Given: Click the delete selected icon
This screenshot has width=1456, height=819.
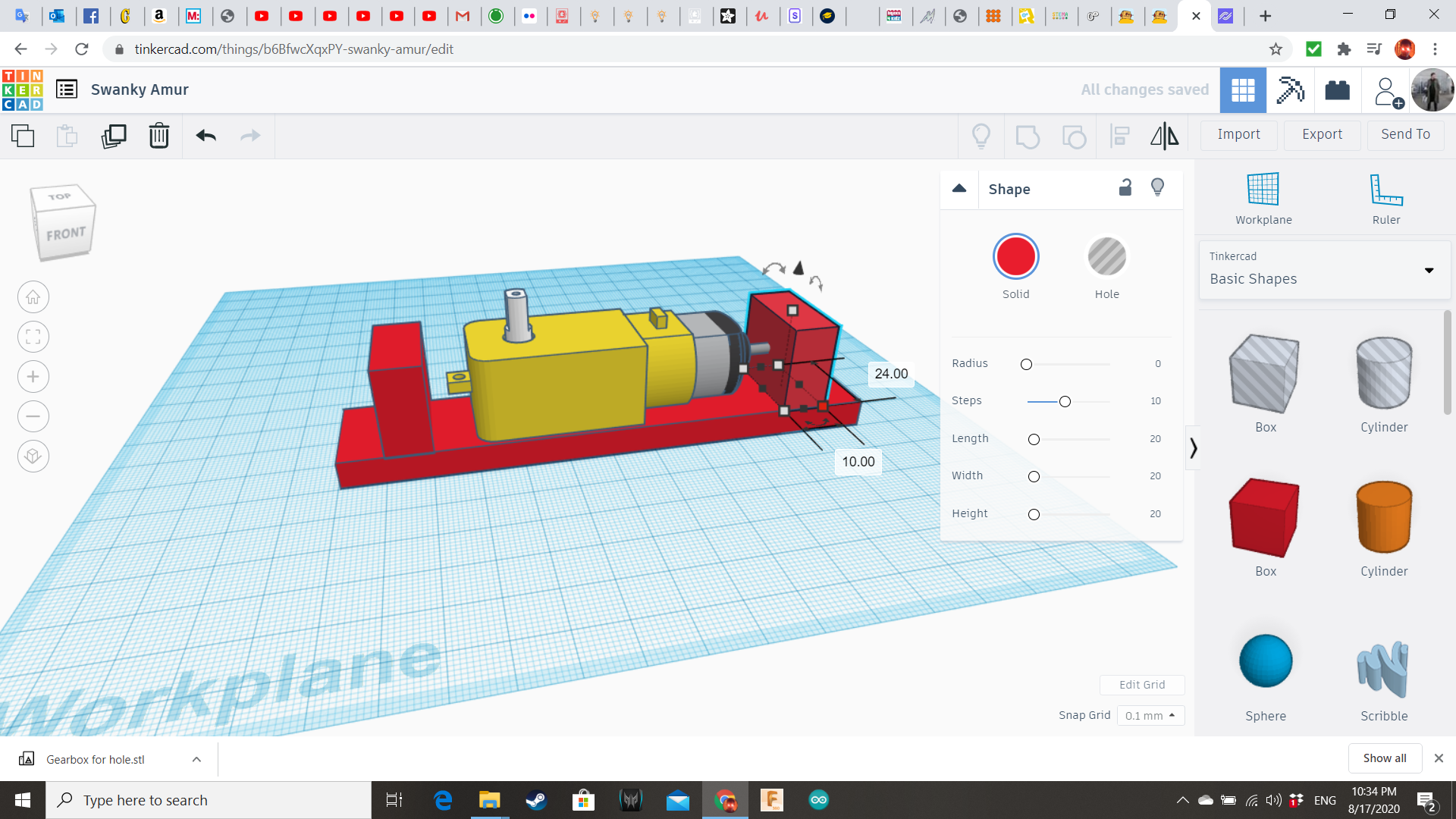Looking at the screenshot, I should point(159,135).
